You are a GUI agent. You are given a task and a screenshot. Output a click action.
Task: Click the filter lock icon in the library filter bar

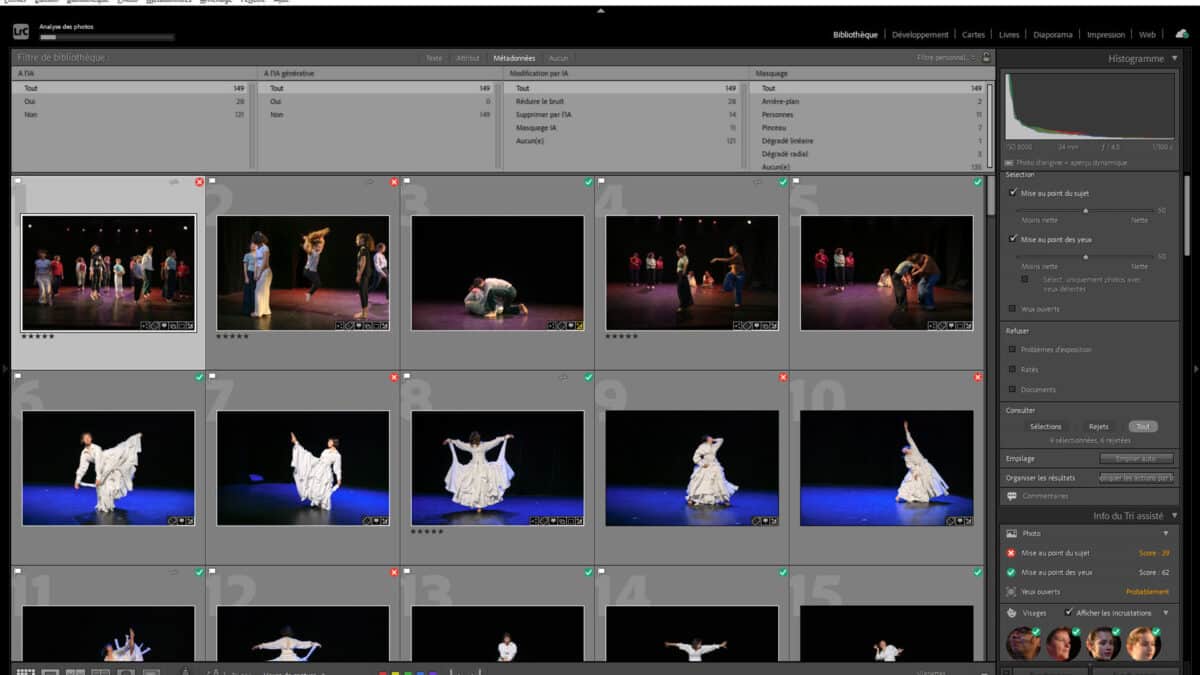987,58
